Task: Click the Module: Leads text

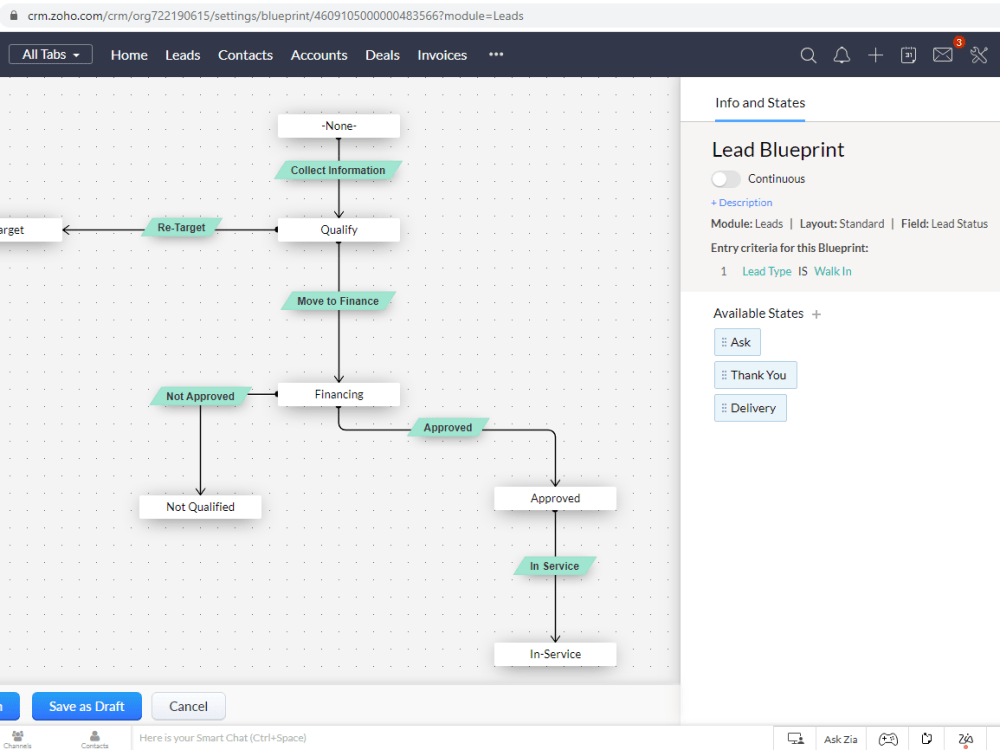Action: point(747,224)
